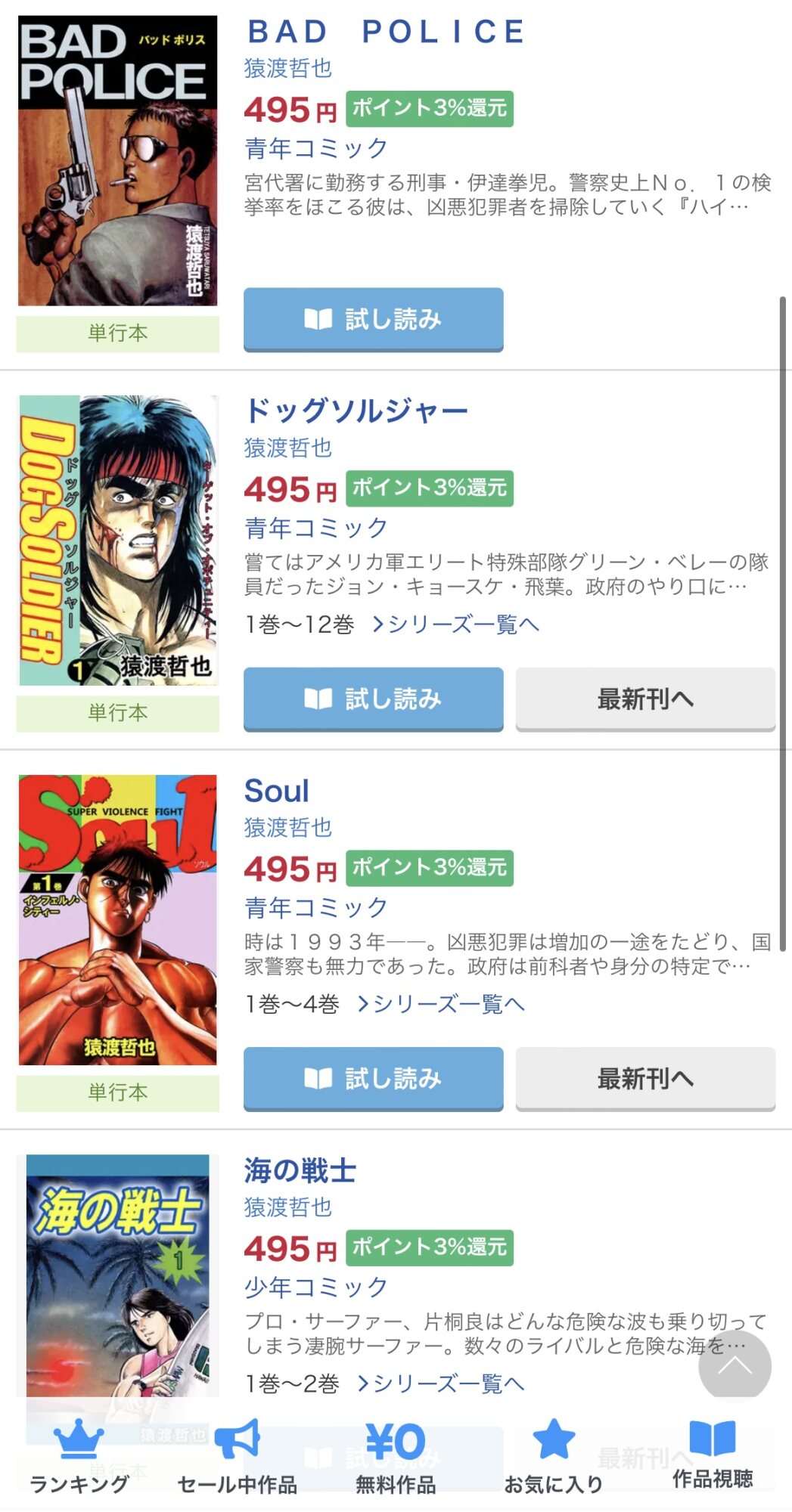
Task: Open the Soul cover thumbnail
Action: tap(117, 919)
